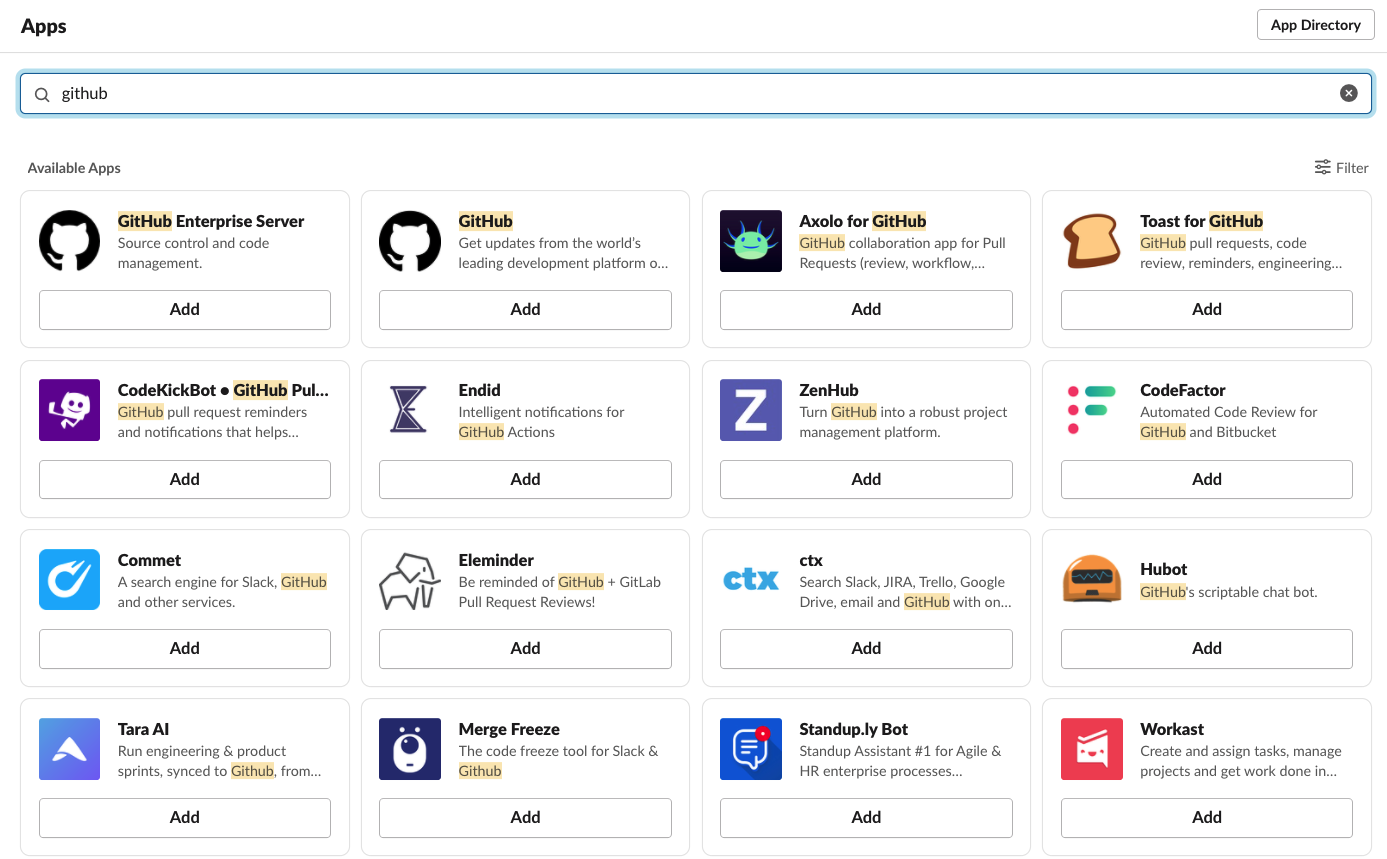Open the App Directory
The image size is (1387, 859).
[x=1315, y=25]
